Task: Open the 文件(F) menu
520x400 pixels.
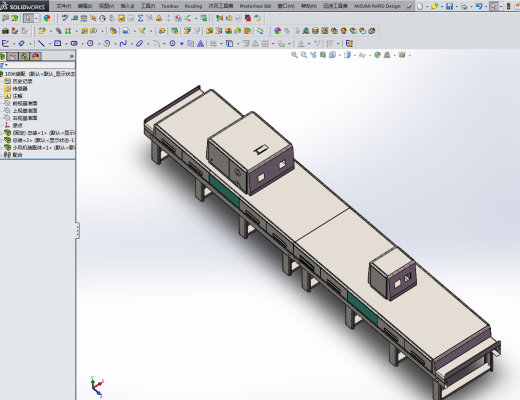Action: pyautogui.click(x=64, y=6)
